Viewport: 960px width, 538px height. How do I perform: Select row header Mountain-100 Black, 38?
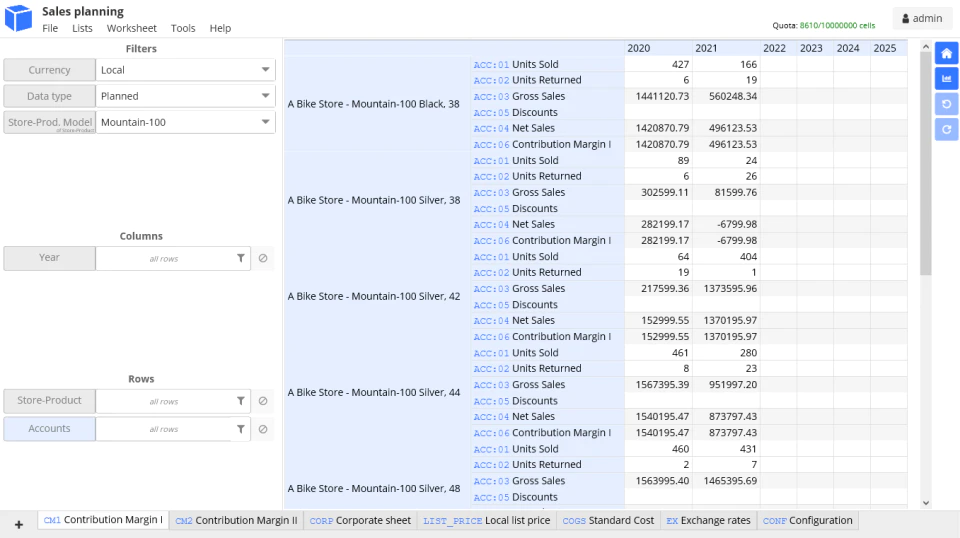click(x=377, y=104)
